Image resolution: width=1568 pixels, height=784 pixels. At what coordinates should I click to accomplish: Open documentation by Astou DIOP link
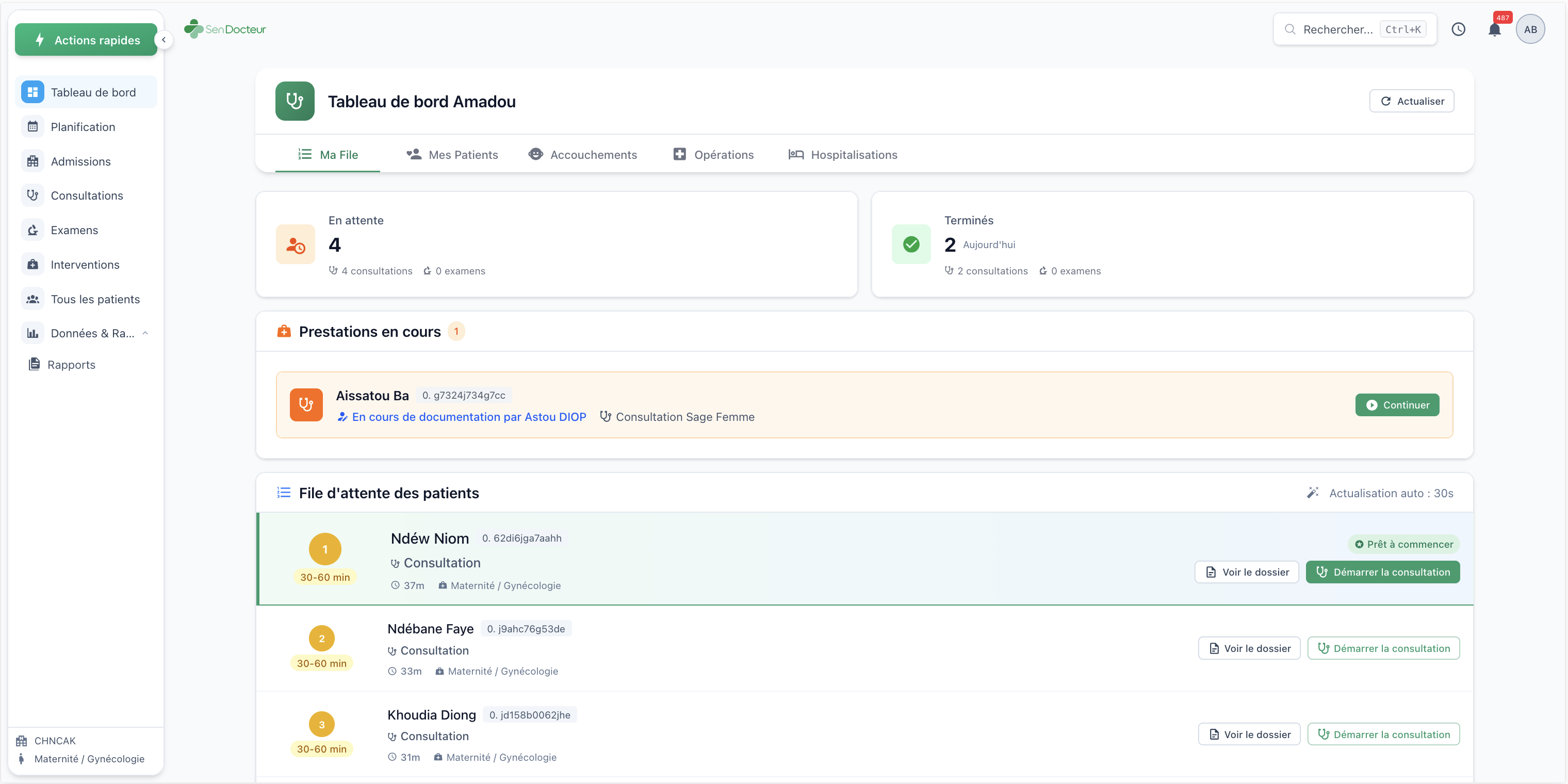pos(469,417)
